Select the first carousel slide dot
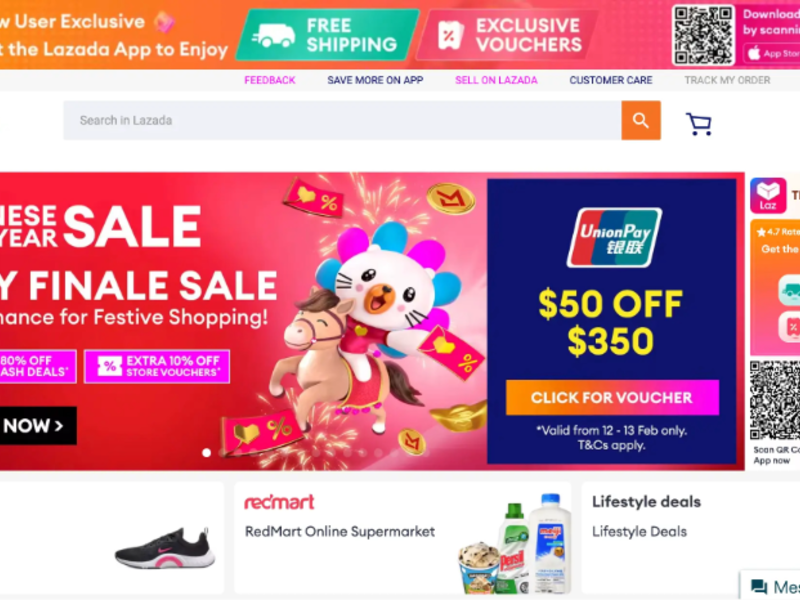The height and width of the screenshot is (600, 800). (x=206, y=453)
